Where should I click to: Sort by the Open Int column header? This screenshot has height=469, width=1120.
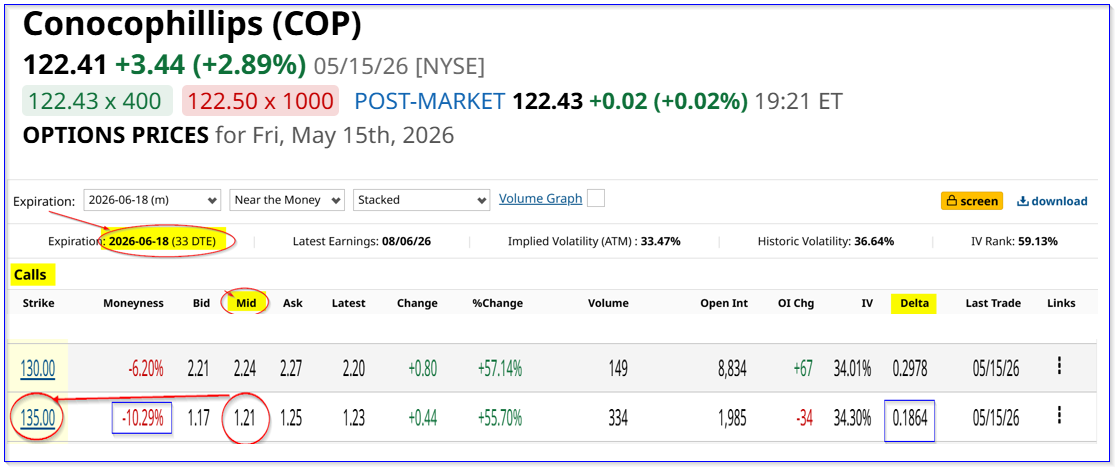coord(724,303)
